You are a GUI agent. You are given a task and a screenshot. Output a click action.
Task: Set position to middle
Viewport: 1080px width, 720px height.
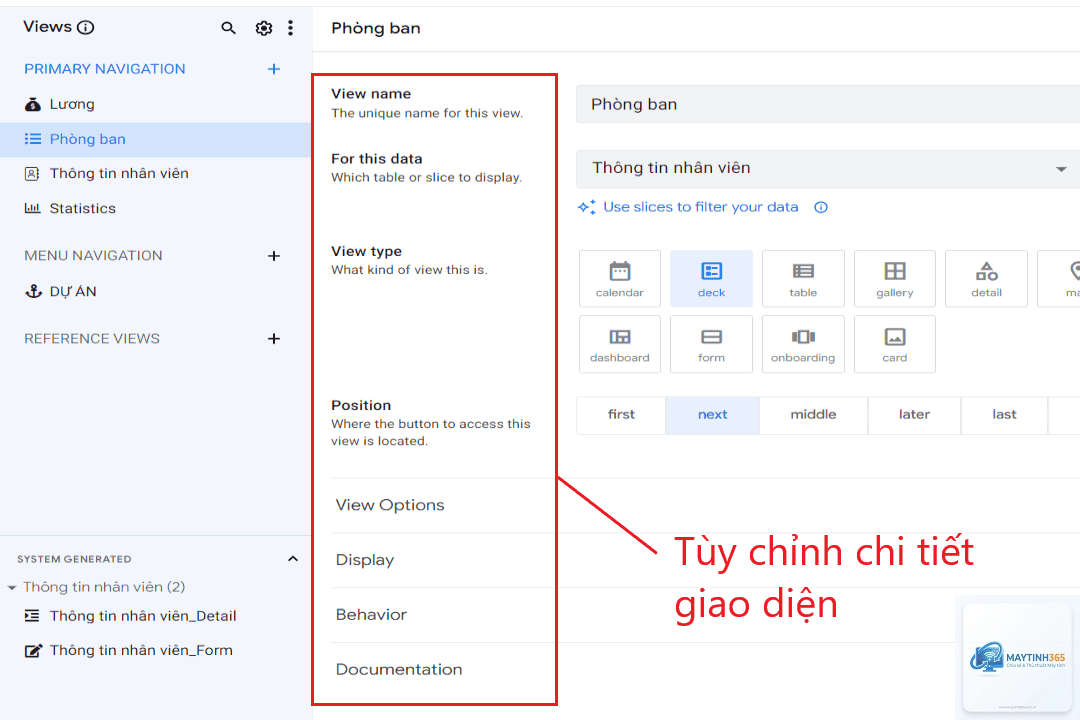pyautogui.click(x=813, y=415)
